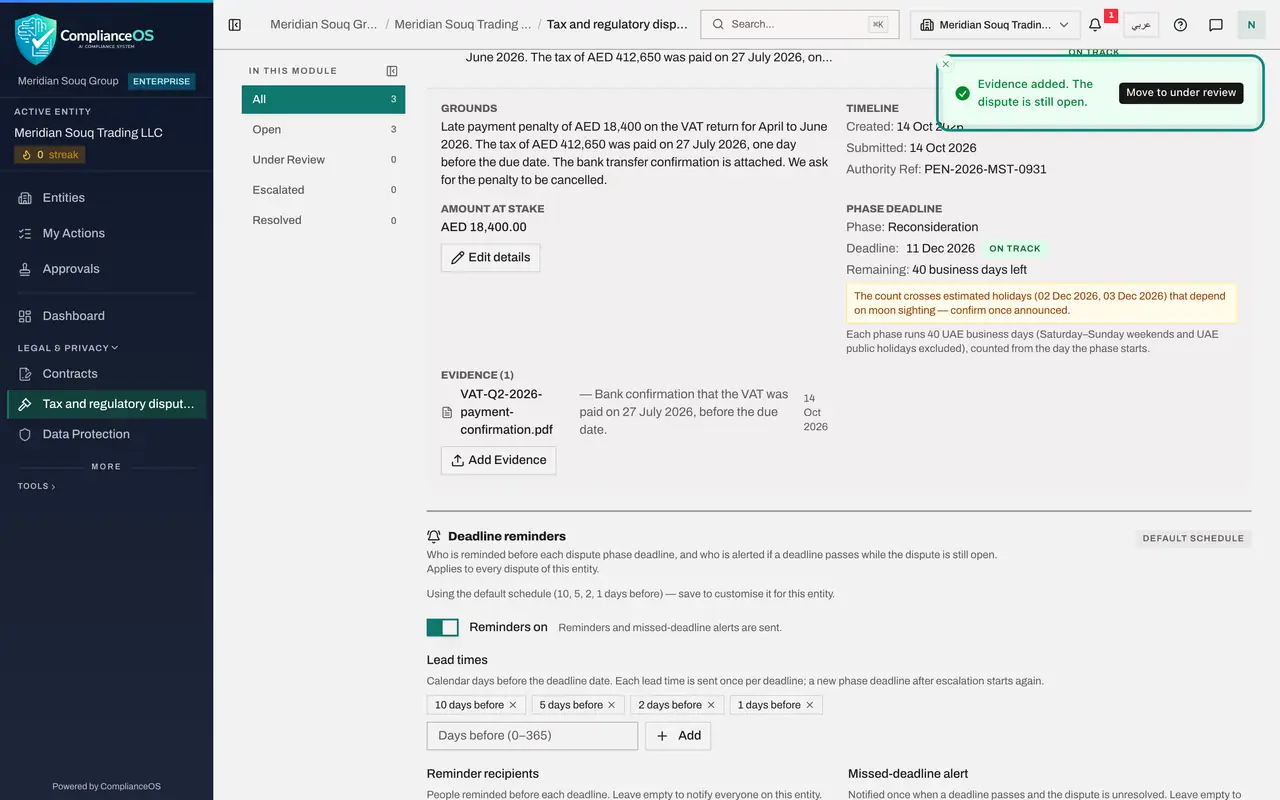The width and height of the screenshot is (1280, 800).
Task: Close the Evidence added notification
Action: click(x=946, y=64)
